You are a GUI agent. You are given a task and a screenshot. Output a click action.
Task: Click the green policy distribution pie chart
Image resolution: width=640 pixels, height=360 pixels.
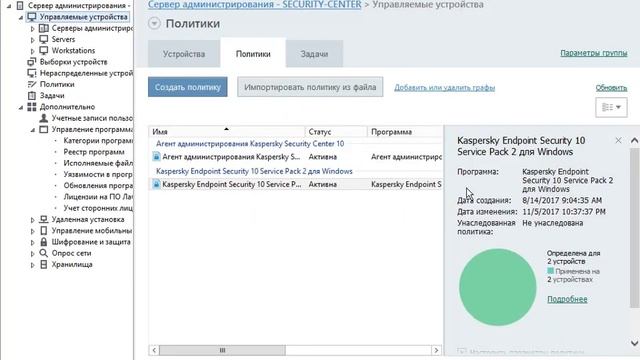[498, 287]
